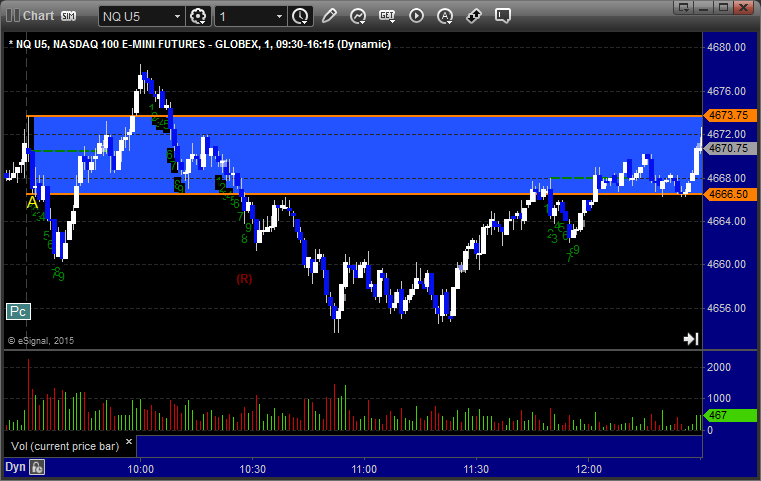
Task: Click the 4660.00 price axis label
Action: 727,265
